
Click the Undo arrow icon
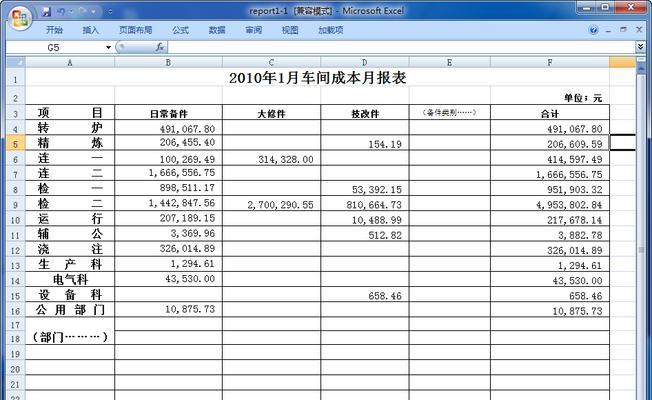tap(61, 12)
